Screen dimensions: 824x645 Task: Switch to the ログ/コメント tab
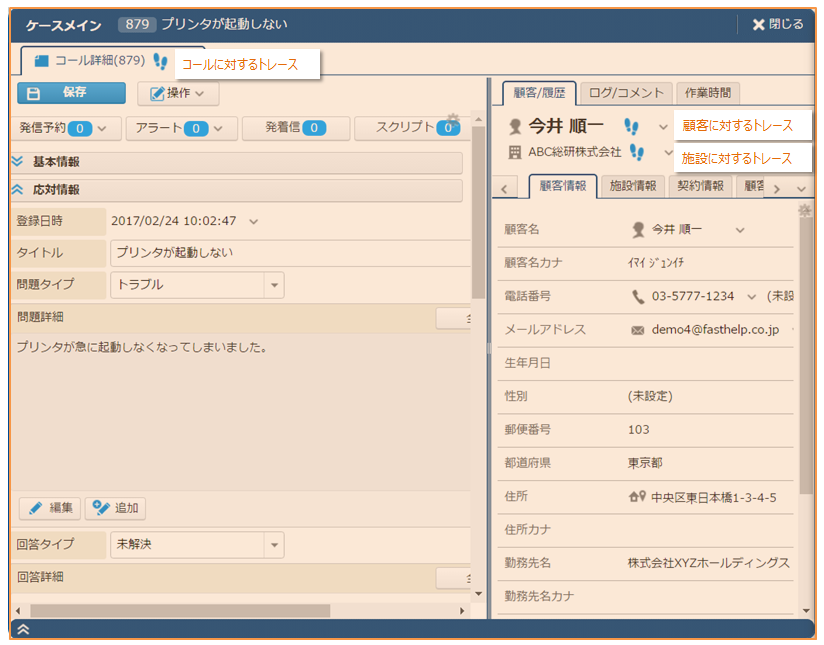(x=626, y=93)
